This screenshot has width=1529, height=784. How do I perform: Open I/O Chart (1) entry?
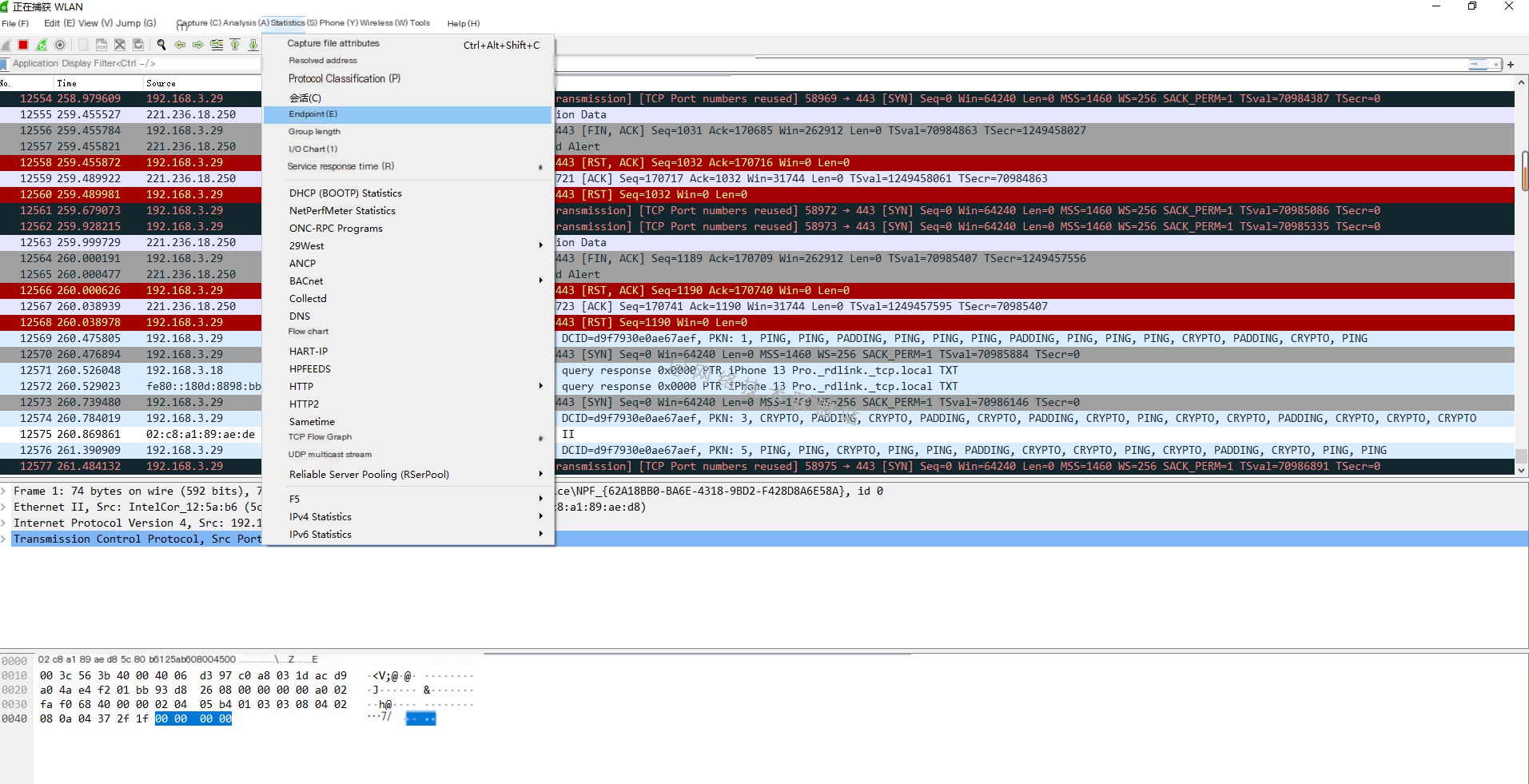coord(408,149)
